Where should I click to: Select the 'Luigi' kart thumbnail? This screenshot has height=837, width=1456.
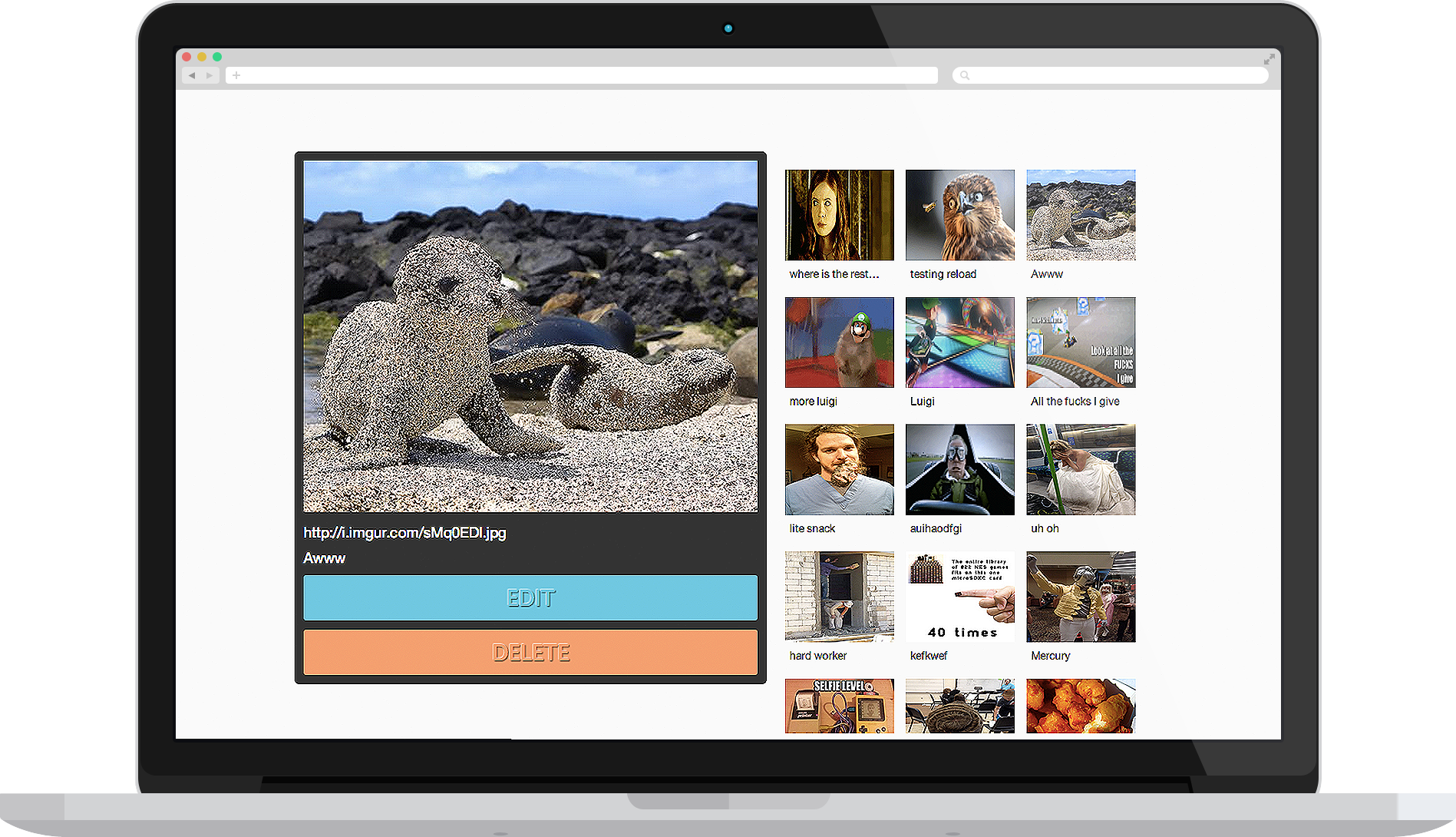point(960,342)
